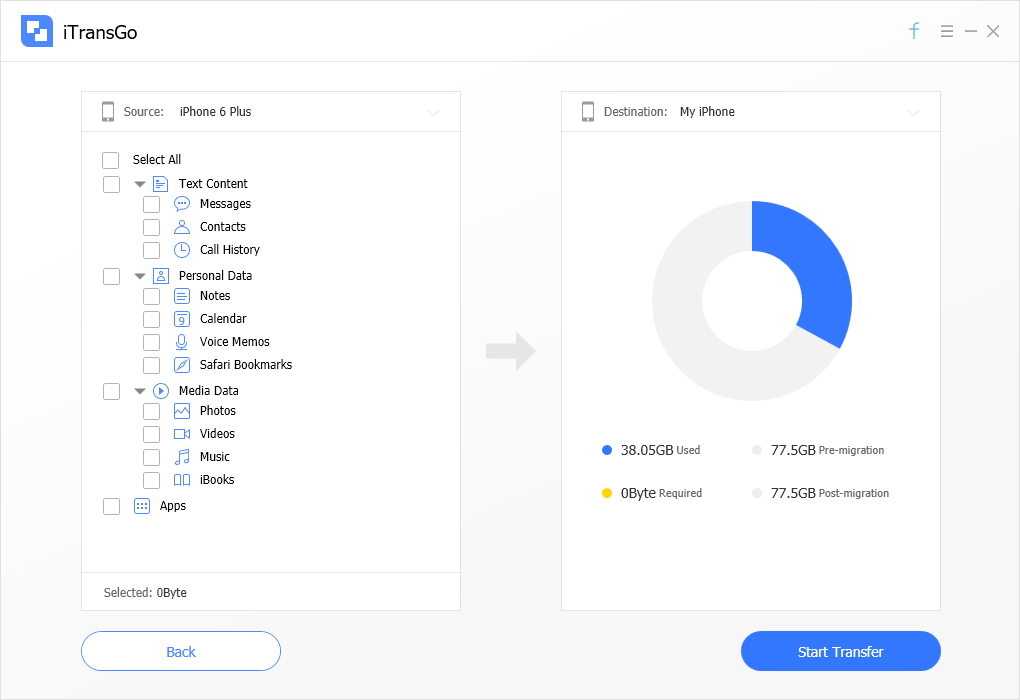This screenshot has width=1020, height=700.
Task: Click the Apps grid icon
Action: click(x=142, y=506)
